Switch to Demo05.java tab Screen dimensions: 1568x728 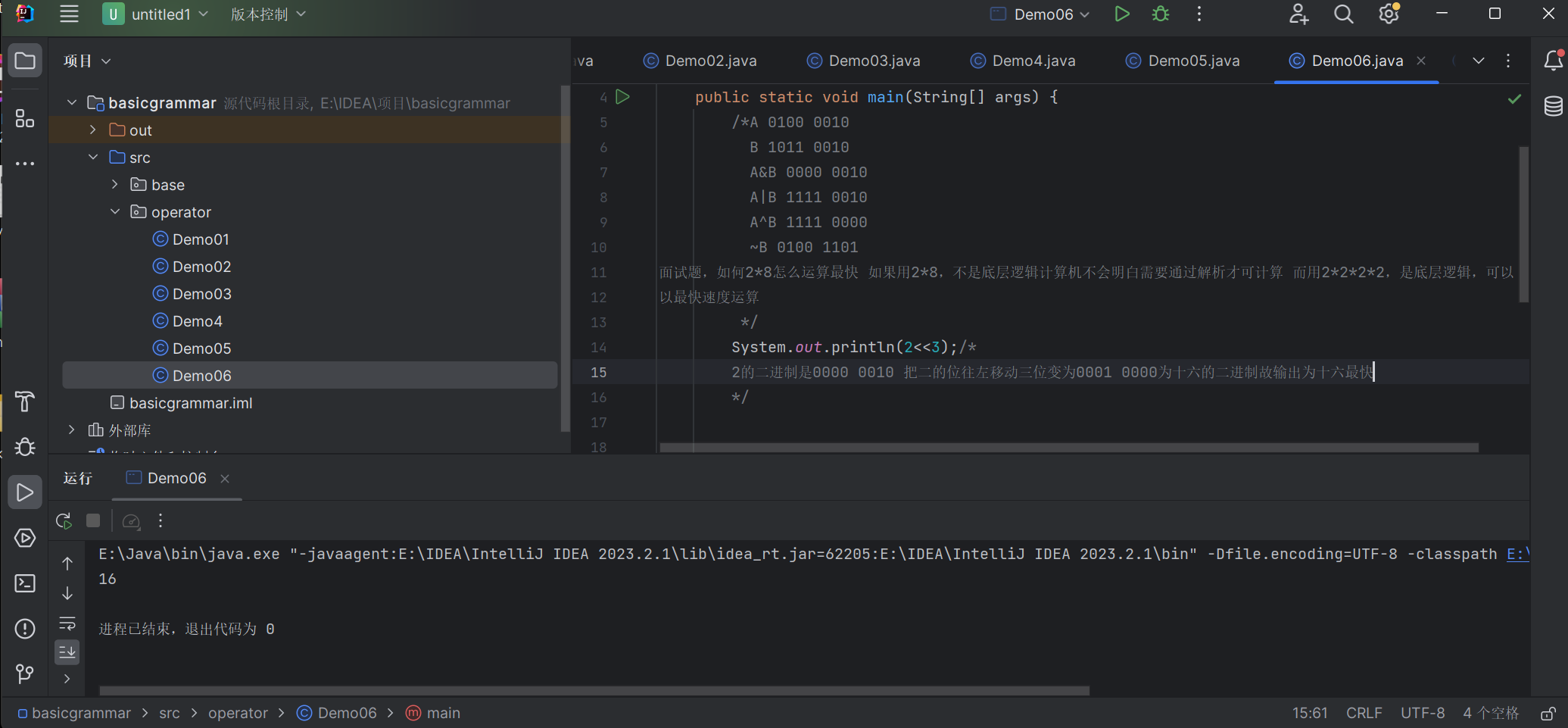(x=1183, y=61)
